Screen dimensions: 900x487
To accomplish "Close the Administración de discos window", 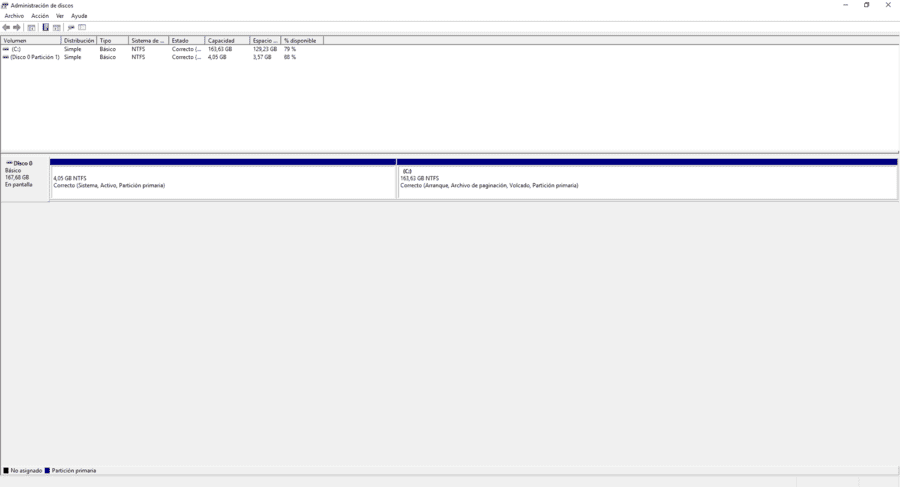I will [x=888, y=5].
